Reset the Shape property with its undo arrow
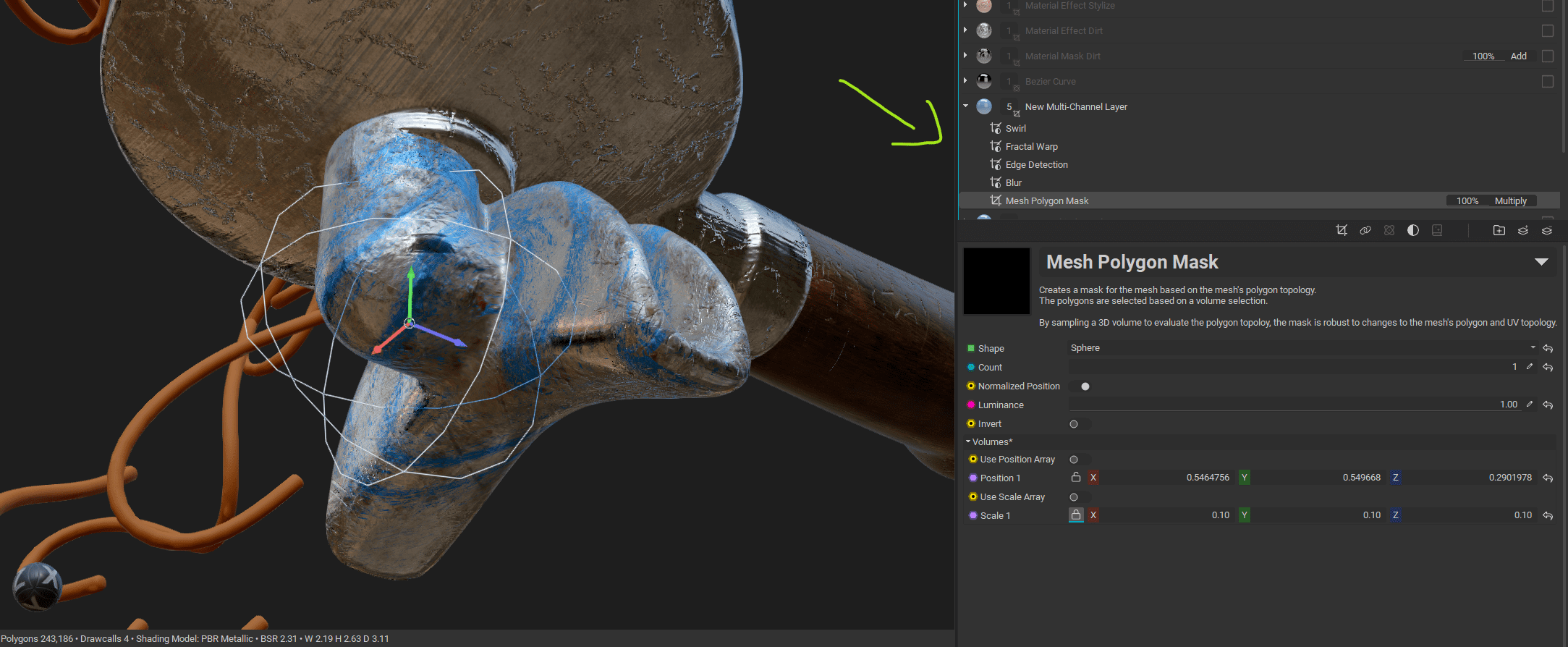Viewport: 1568px width, 647px height. point(1548,349)
